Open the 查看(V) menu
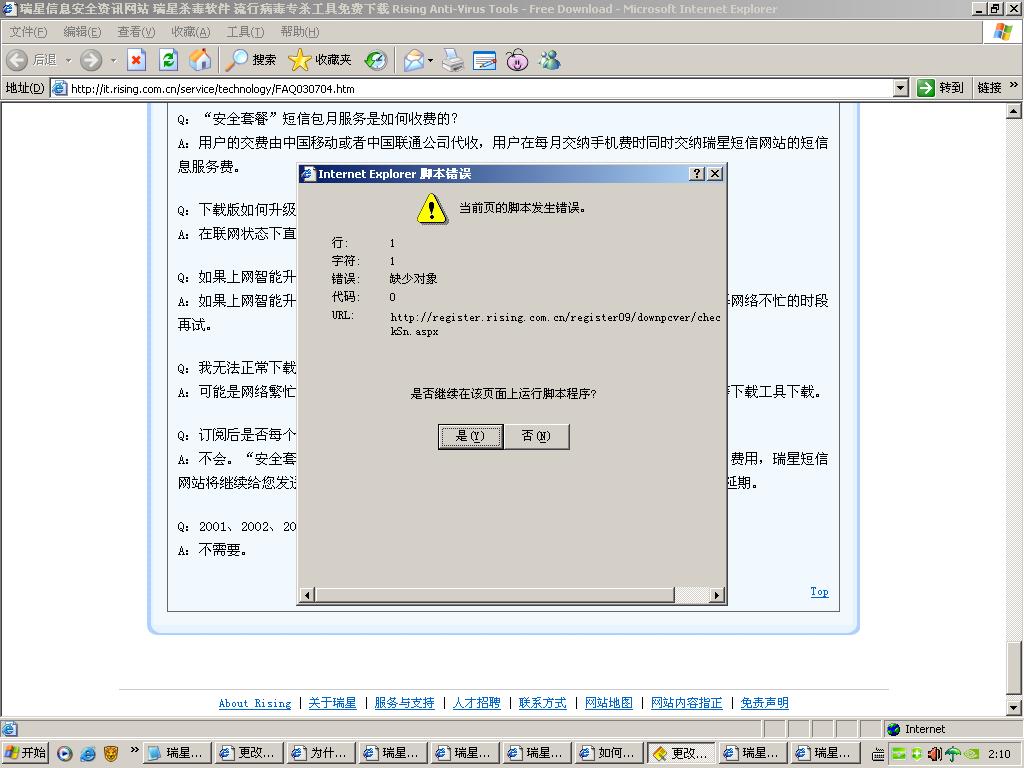The image size is (1024, 768). pyautogui.click(x=136, y=32)
